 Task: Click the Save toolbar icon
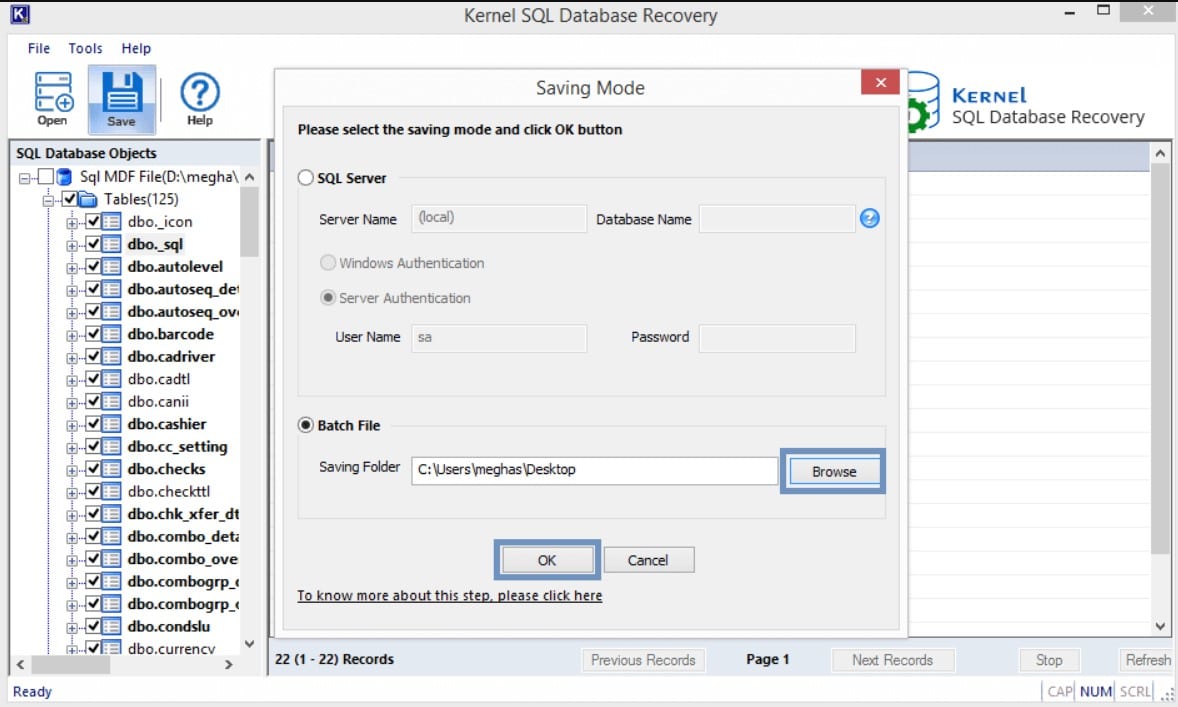pyautogui.click(x=122, y=92)
